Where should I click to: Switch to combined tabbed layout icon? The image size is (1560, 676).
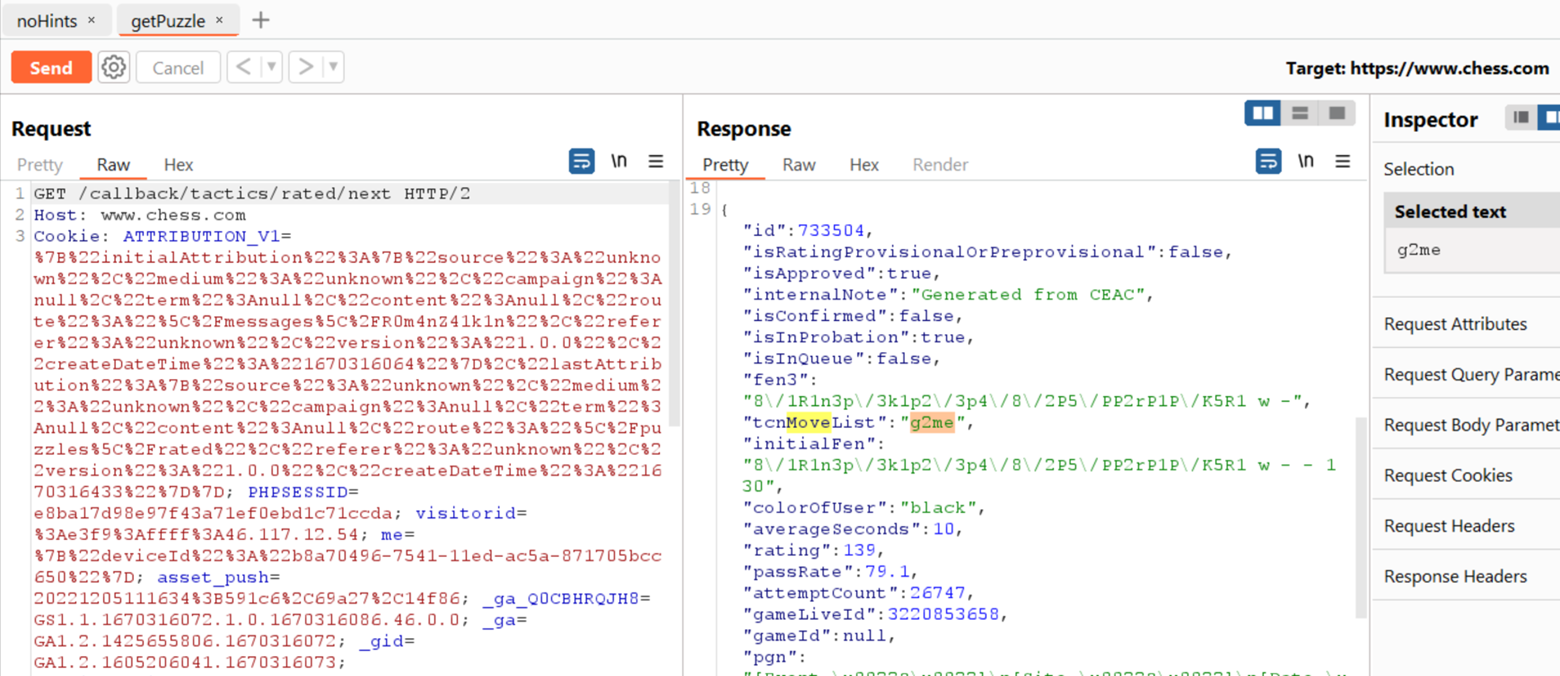pos(1337,113)
